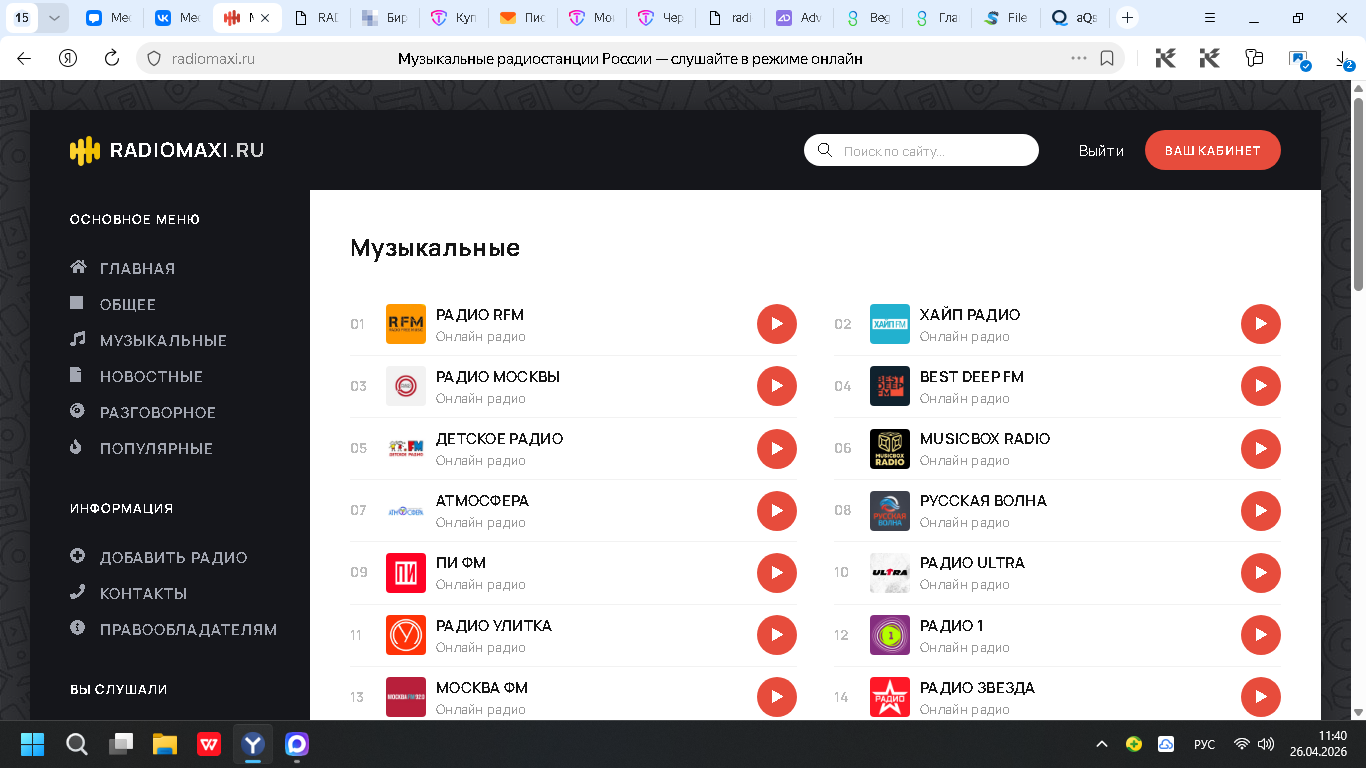
Task: Play the Радио Звезда station
Action: 1261,697
